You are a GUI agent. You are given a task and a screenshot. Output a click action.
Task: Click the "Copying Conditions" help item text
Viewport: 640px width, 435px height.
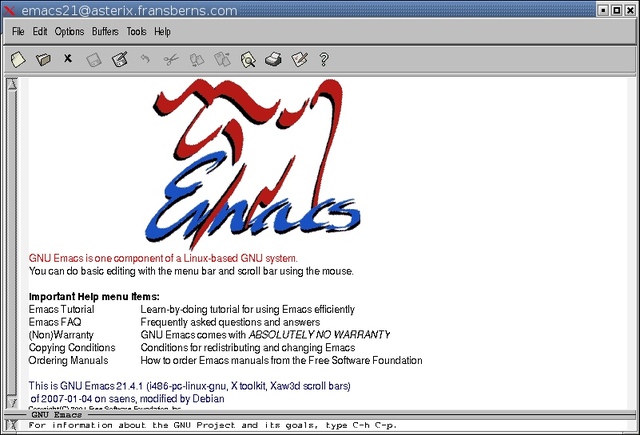coord(72,348)
